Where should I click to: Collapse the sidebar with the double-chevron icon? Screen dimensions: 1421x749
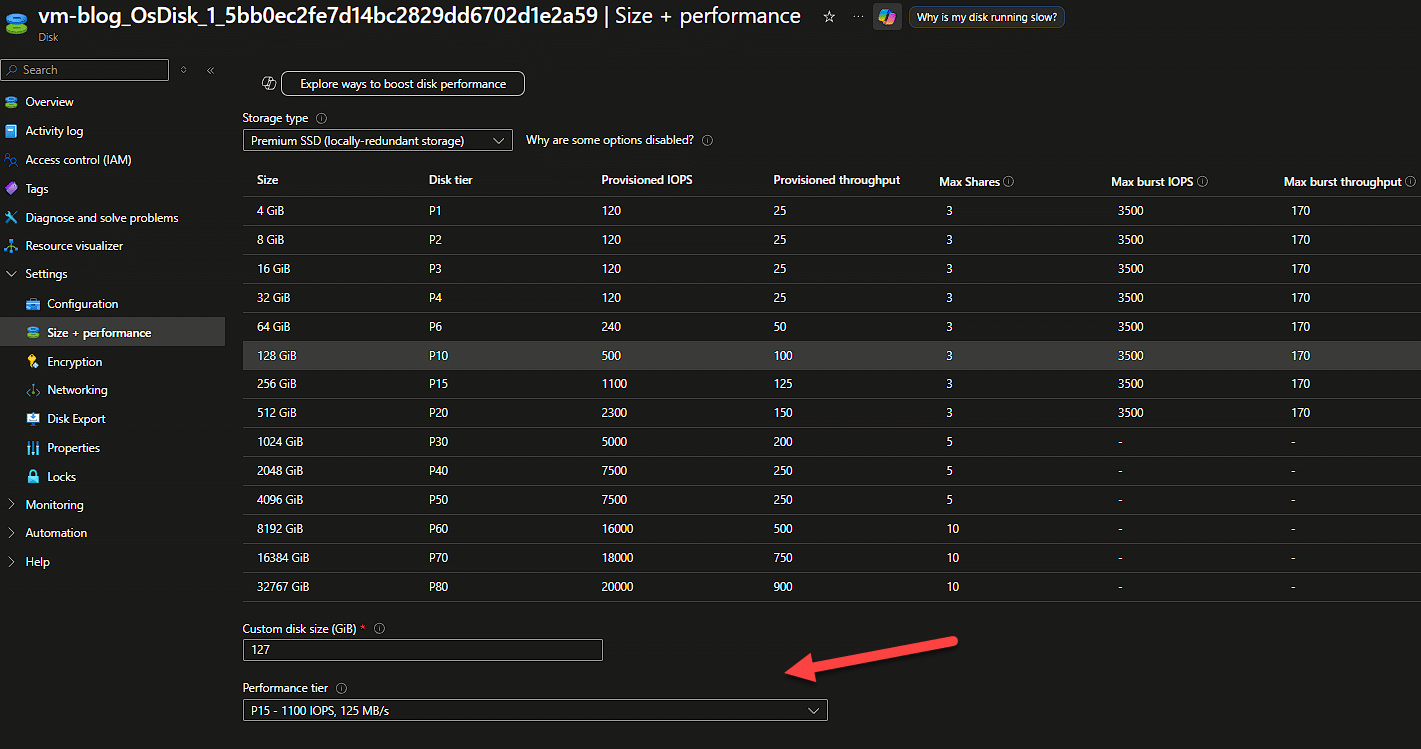[210, 70]
